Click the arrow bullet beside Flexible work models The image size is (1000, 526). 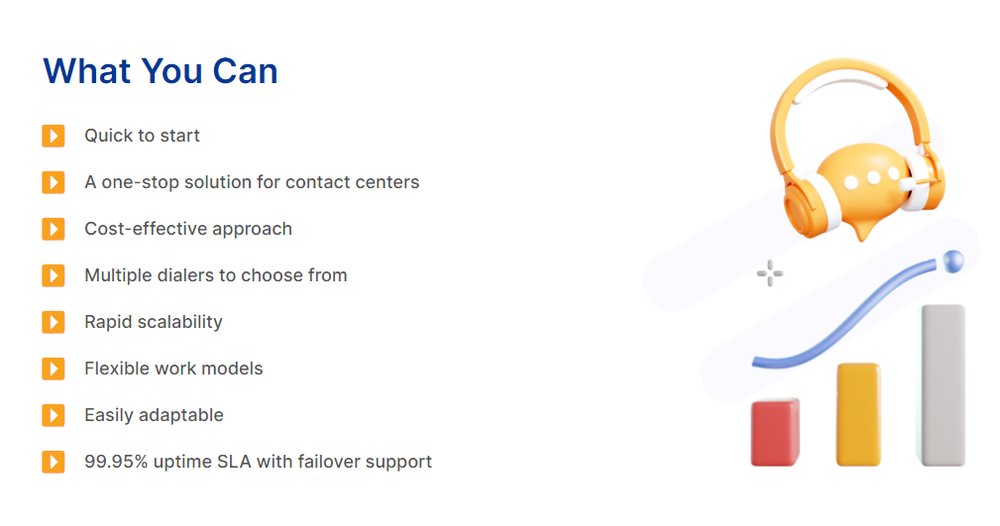click(x=54, y=369)
